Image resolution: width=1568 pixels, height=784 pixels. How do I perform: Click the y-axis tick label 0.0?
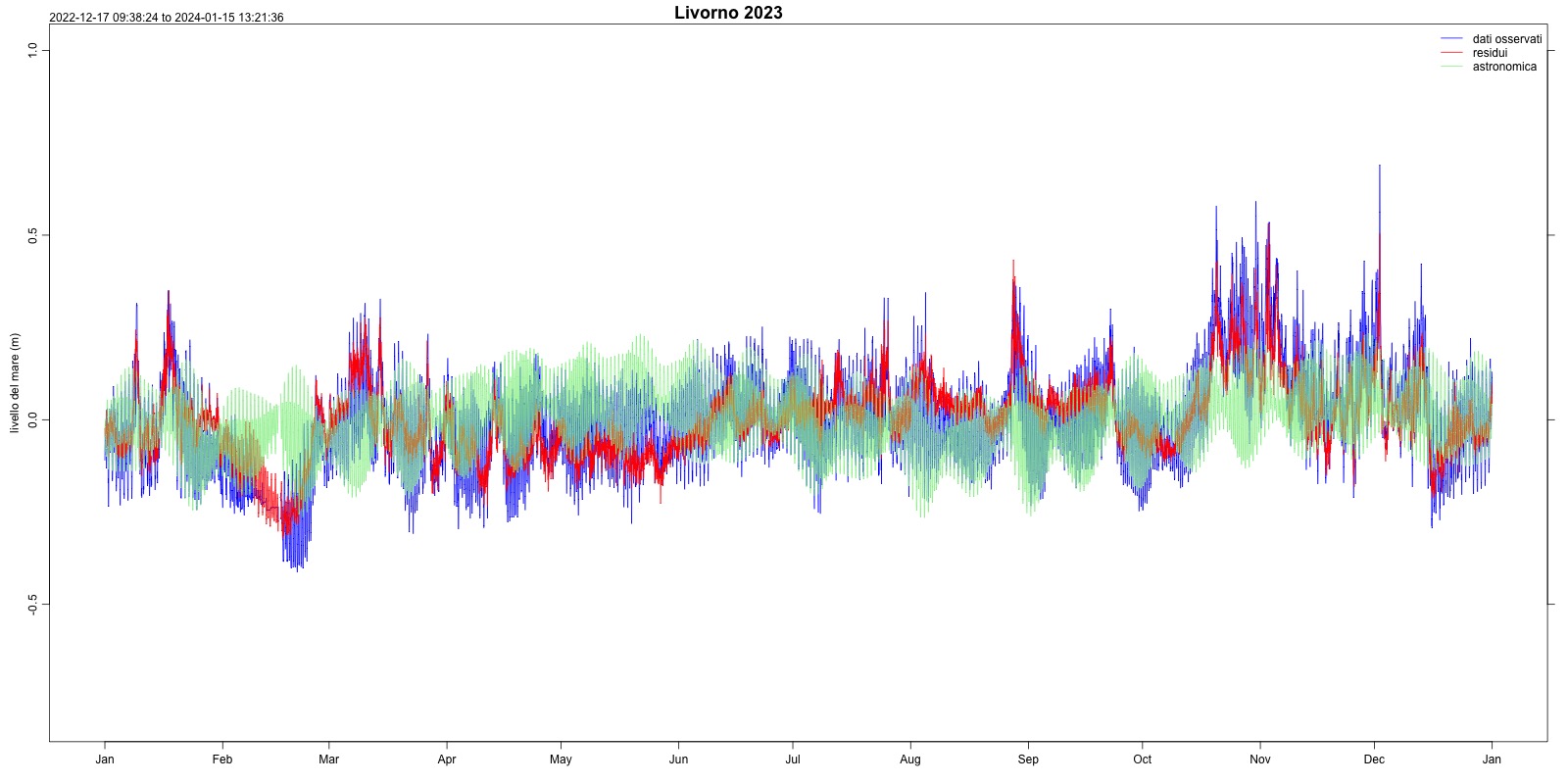pyautogui.click(x=32, y=420)
